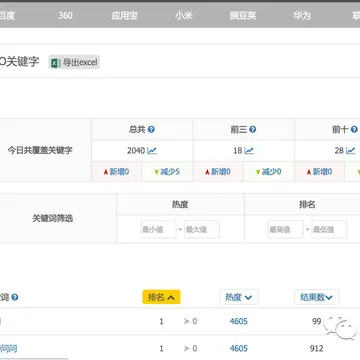The height and width of the screenshot is (360, 360).
Task: Click 减少0 under the 前三 column
Action: (268, 172)
